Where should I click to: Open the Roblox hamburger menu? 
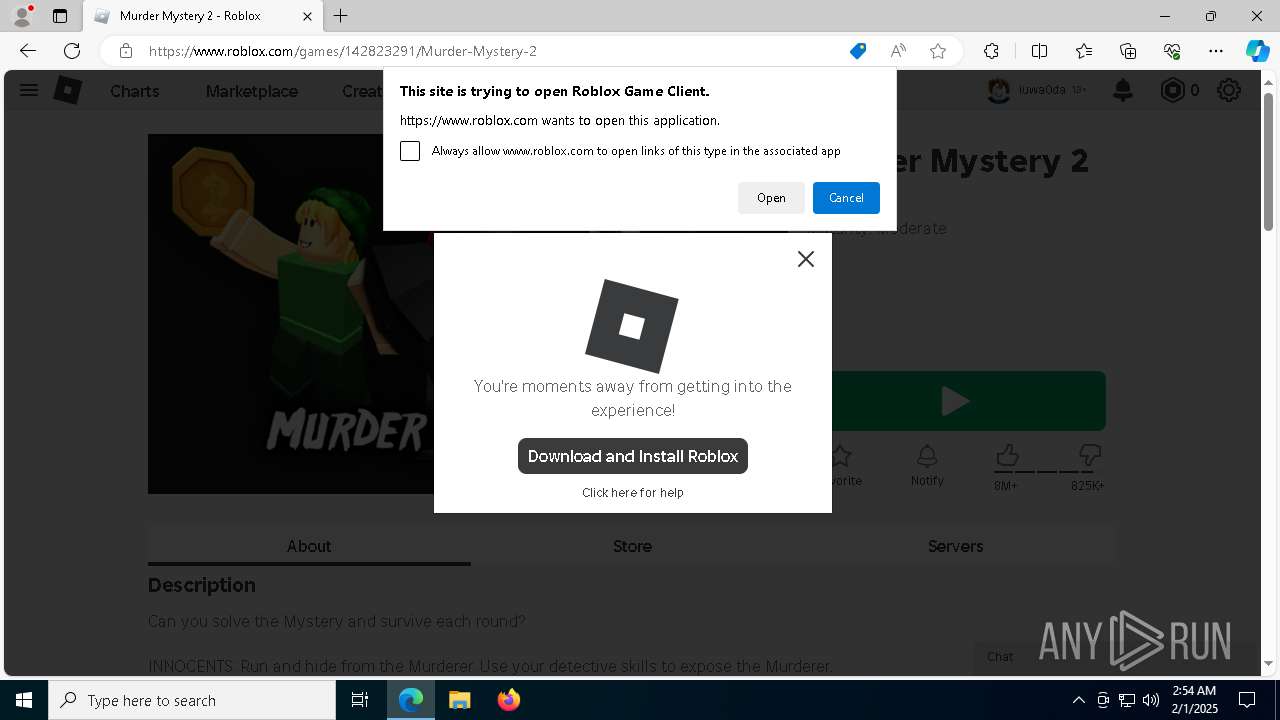pyautogui.click(x=29, y=91)
